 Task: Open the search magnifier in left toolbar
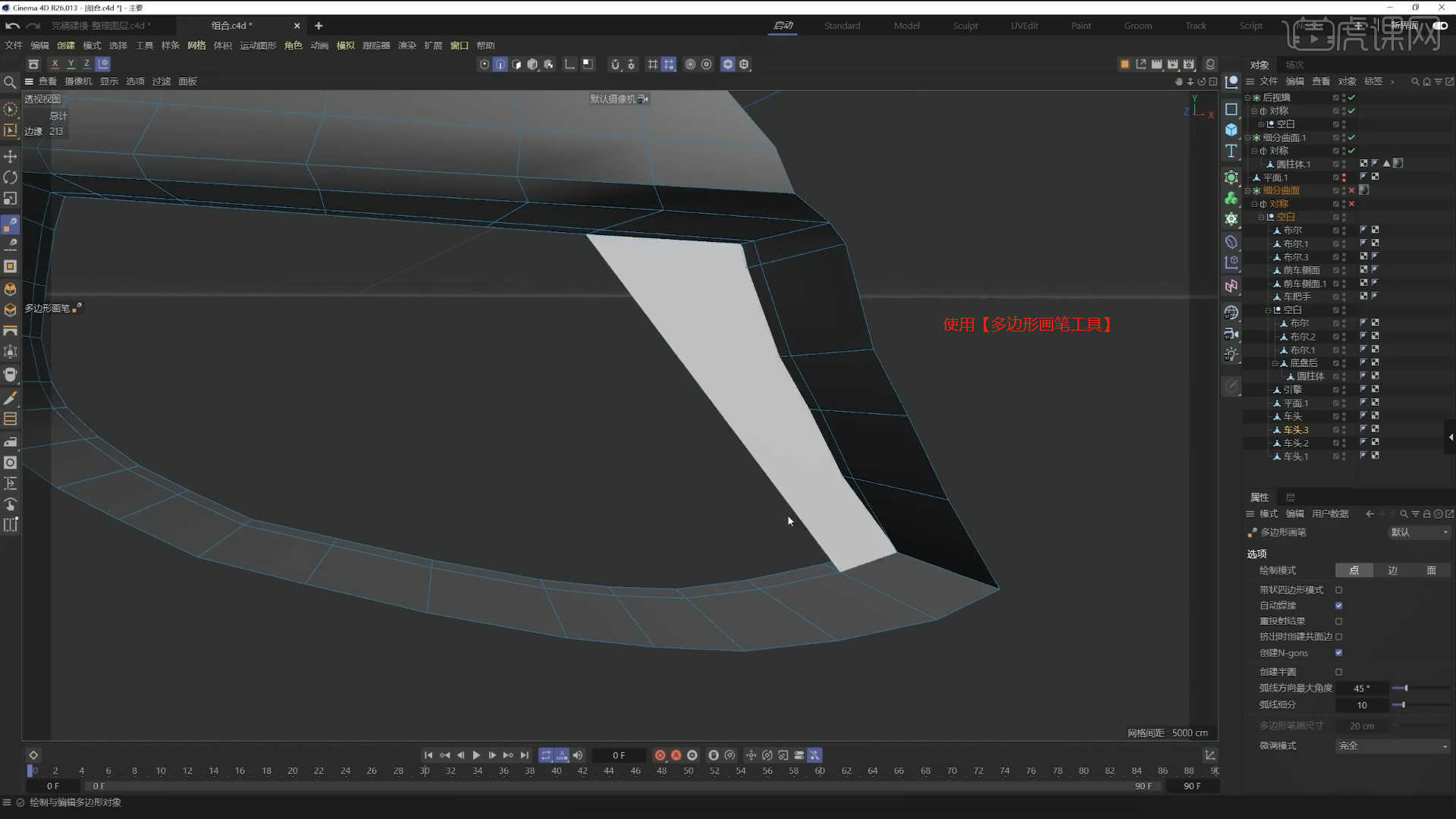click(11, 82)
